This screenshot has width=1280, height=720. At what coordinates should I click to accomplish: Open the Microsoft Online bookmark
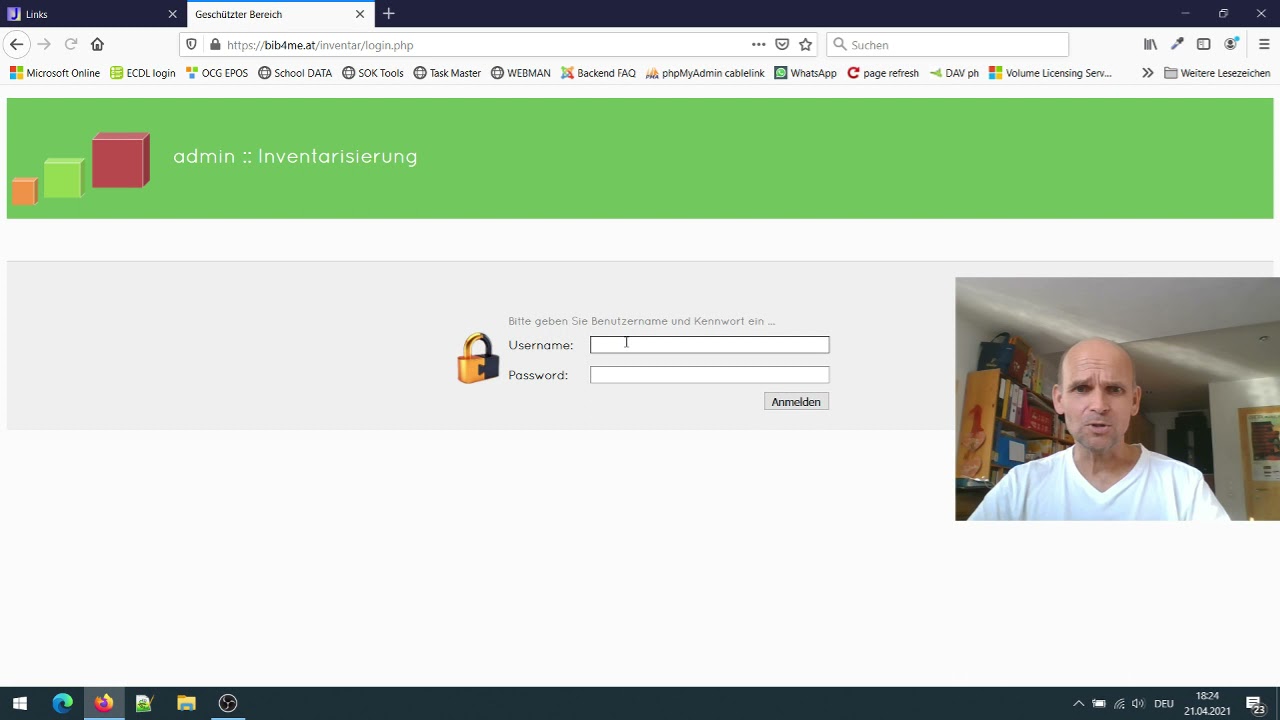point(55,73)
